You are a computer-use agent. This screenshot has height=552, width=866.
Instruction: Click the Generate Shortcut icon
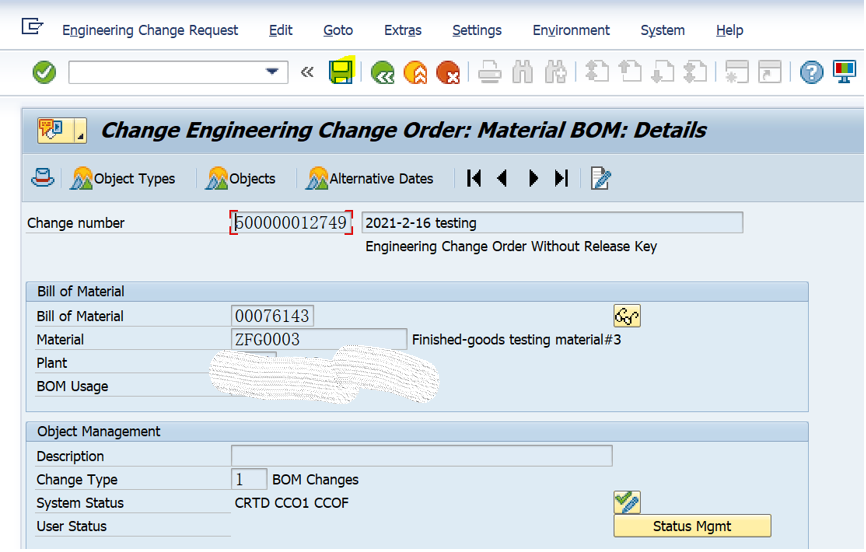(769, 72)
